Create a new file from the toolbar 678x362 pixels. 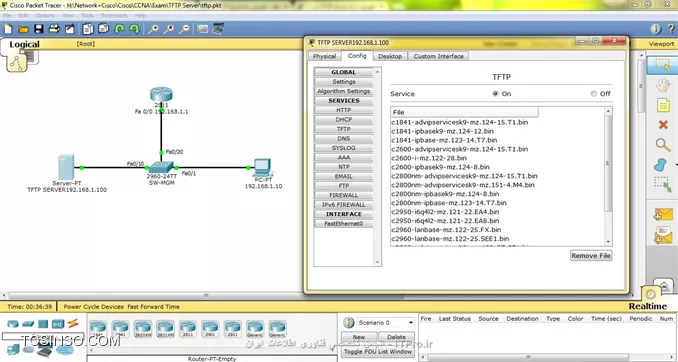[x=8, y=29]
